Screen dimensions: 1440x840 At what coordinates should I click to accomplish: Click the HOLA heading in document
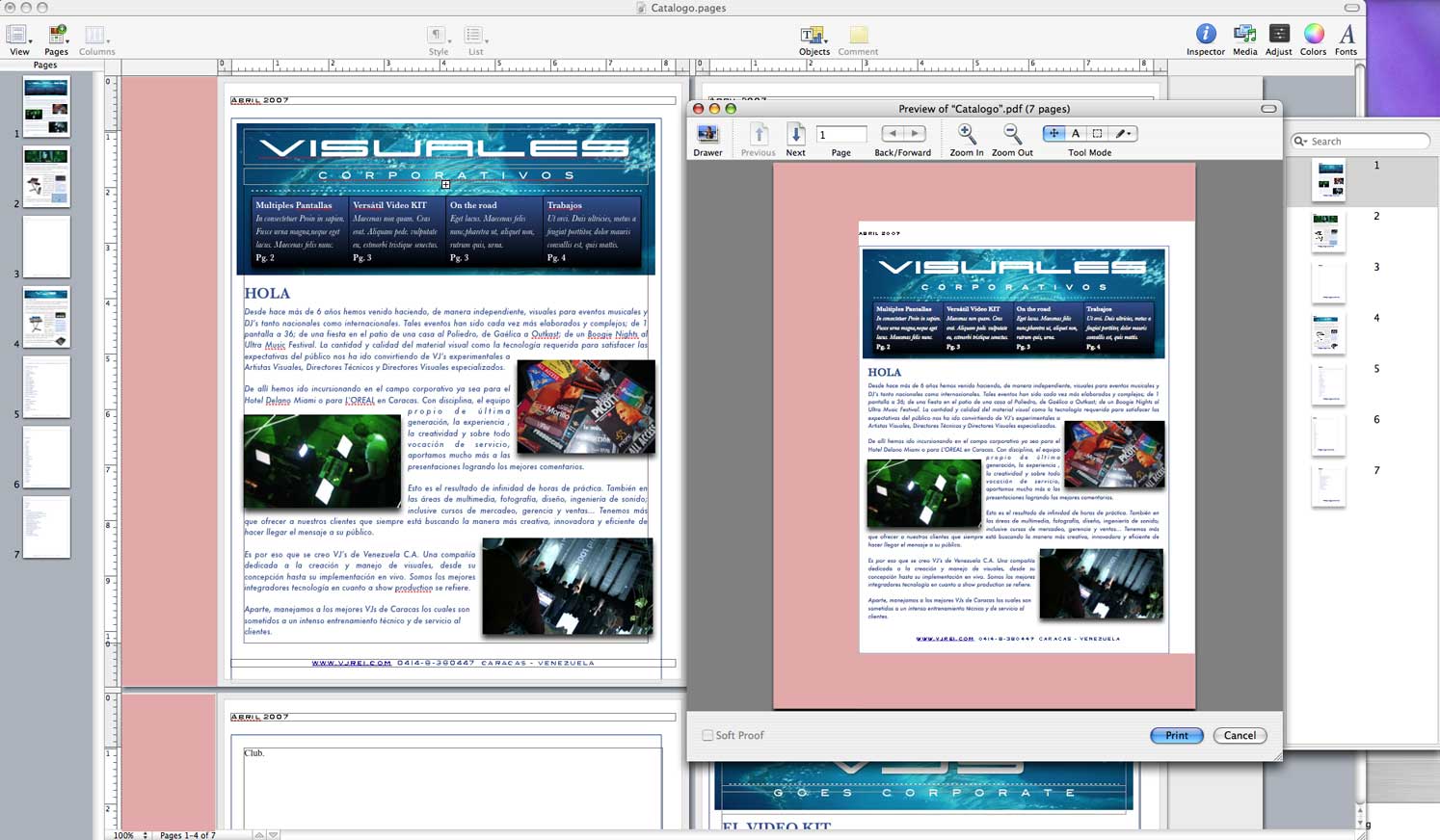(x=267, y=294)
